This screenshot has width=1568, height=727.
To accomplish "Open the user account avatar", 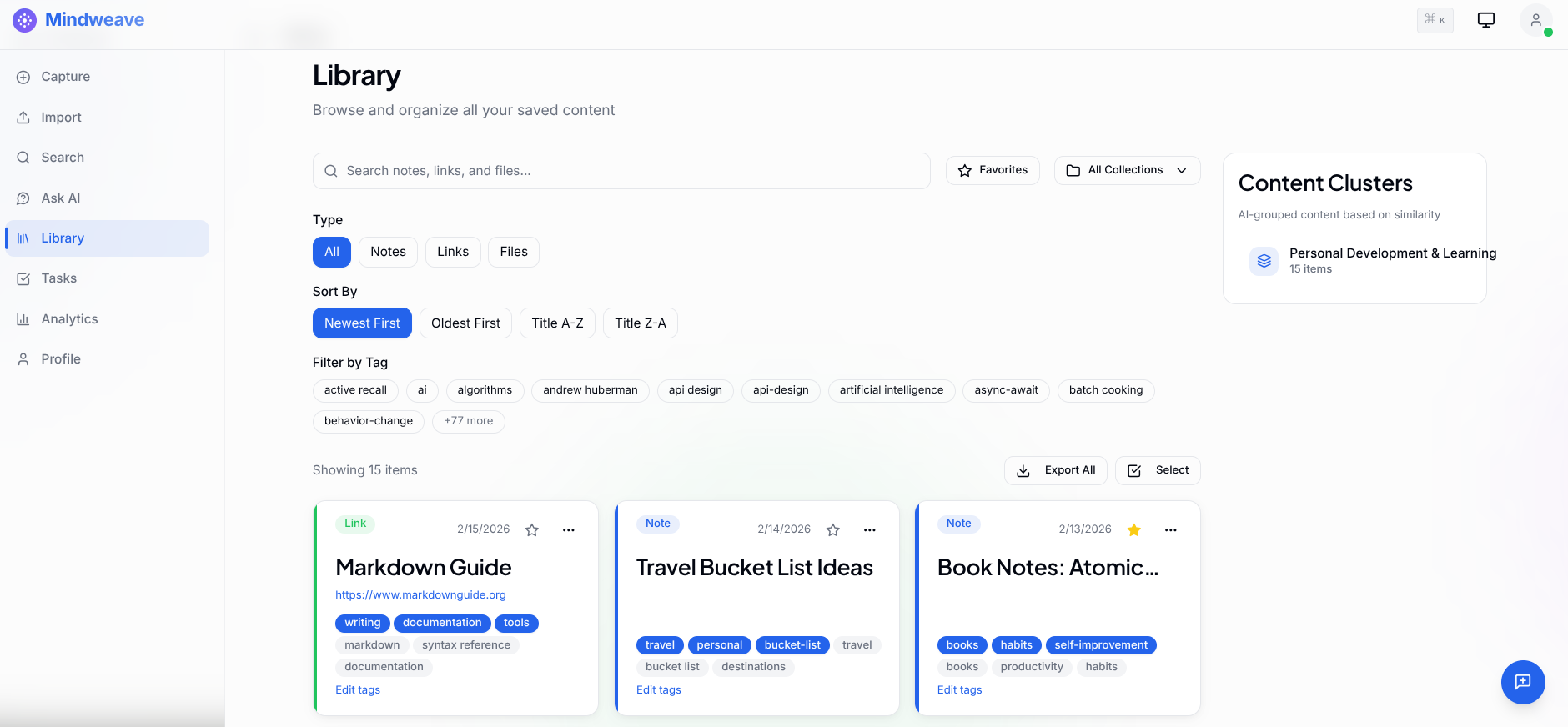I will (1535, 20).
